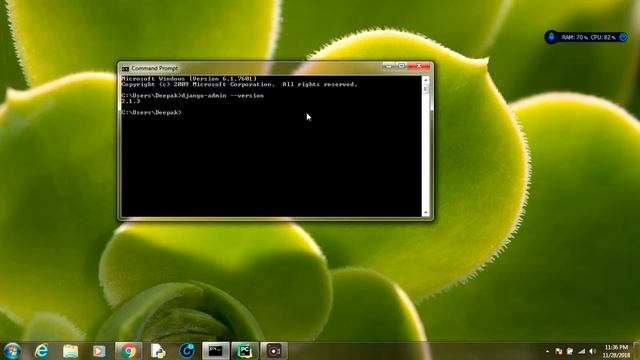640x360 pixels.
Task: Open the media player taskbar icon
Action: click(x=99, y=351)
